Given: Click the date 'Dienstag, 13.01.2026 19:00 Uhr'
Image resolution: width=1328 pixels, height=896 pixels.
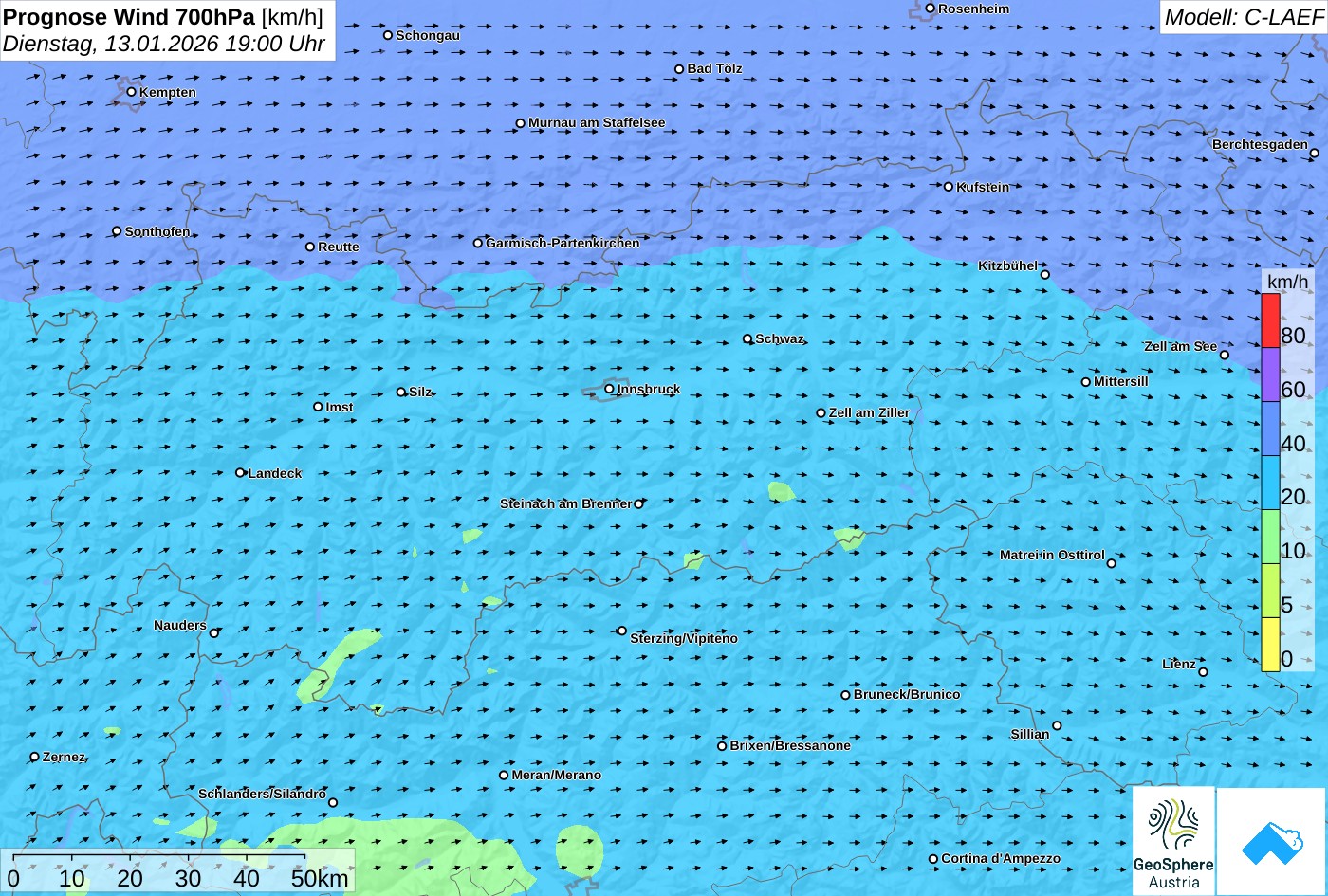Looking at the screenshot, I should click(x=164, y=44).
